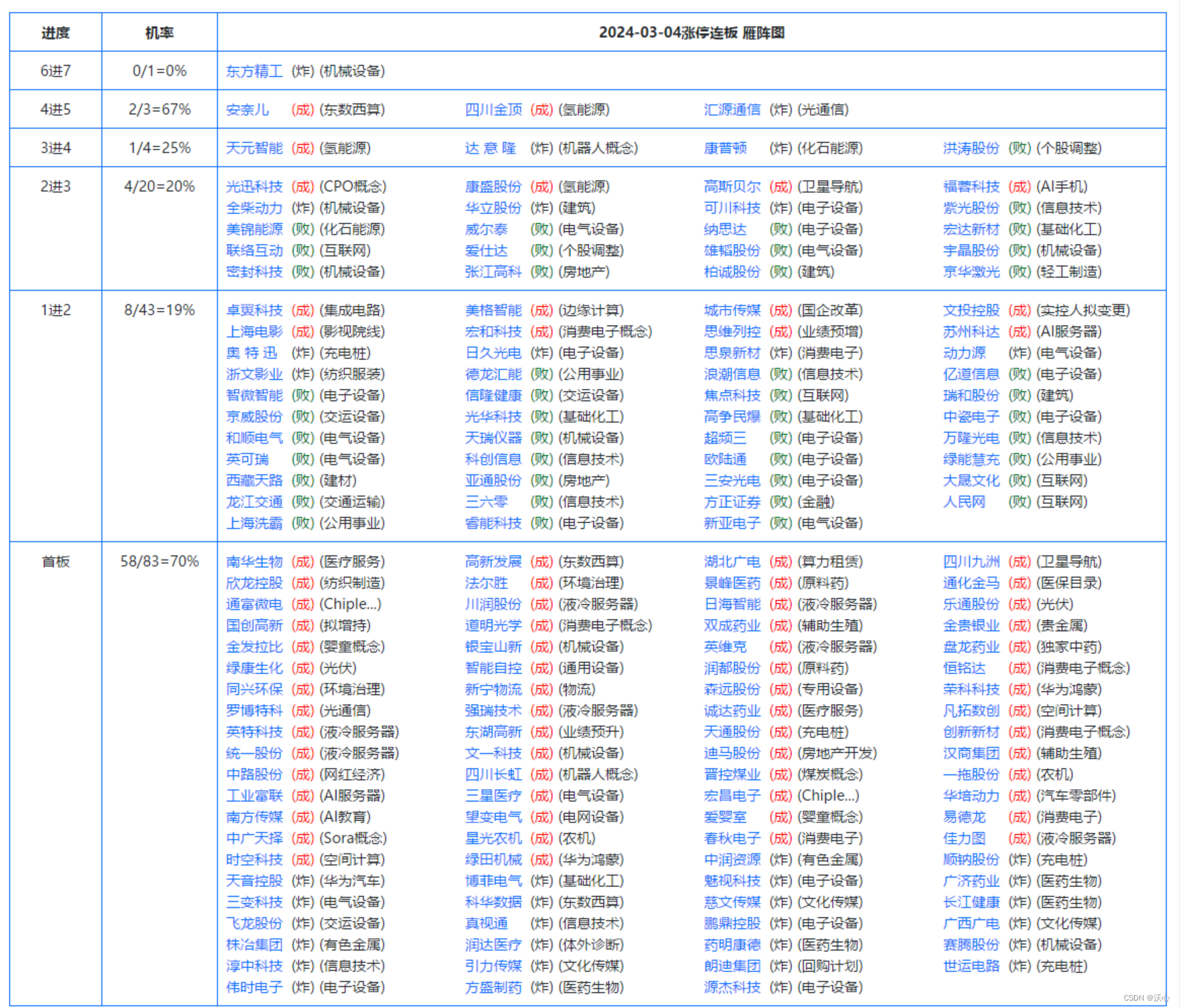The width and height of the screenshot is (1180, 1008).
Task: Open 时空科技 stock link
Action: [x=254, y=859]
